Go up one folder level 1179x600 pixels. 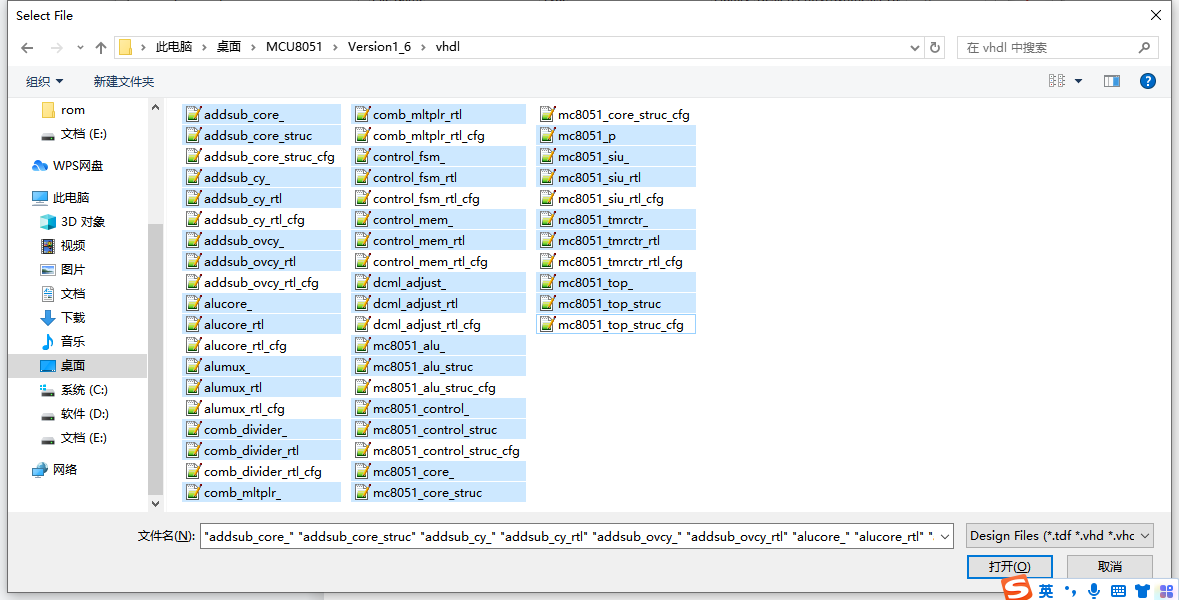(x=101, y=47)
